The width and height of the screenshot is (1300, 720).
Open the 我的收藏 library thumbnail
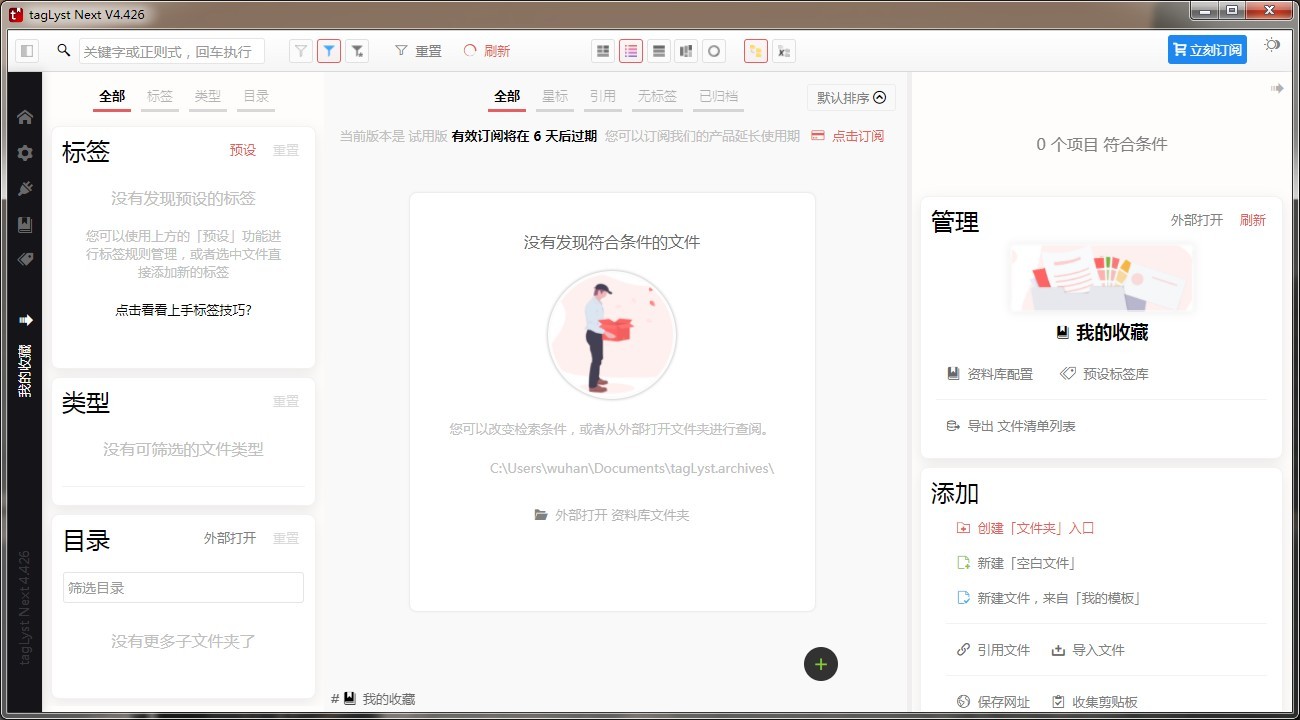1100,278
